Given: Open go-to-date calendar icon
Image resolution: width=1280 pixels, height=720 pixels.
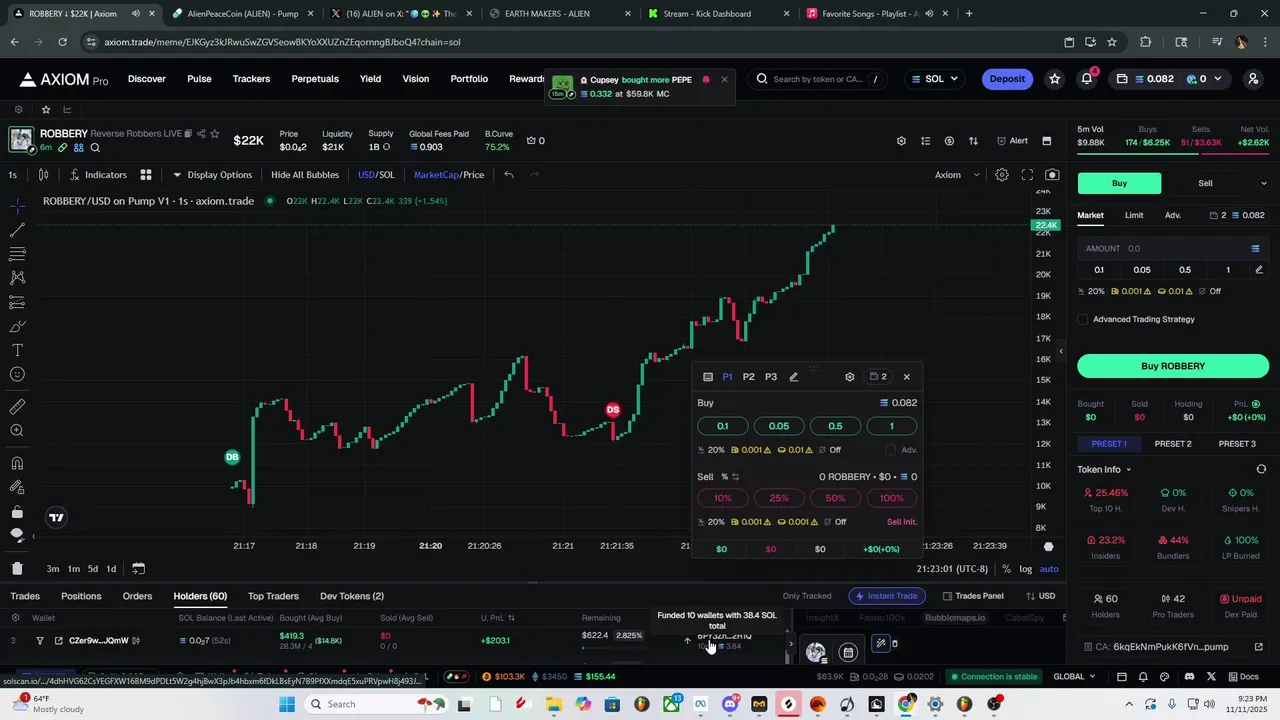Looking at the screenshot, I should [x=139, y=569].
